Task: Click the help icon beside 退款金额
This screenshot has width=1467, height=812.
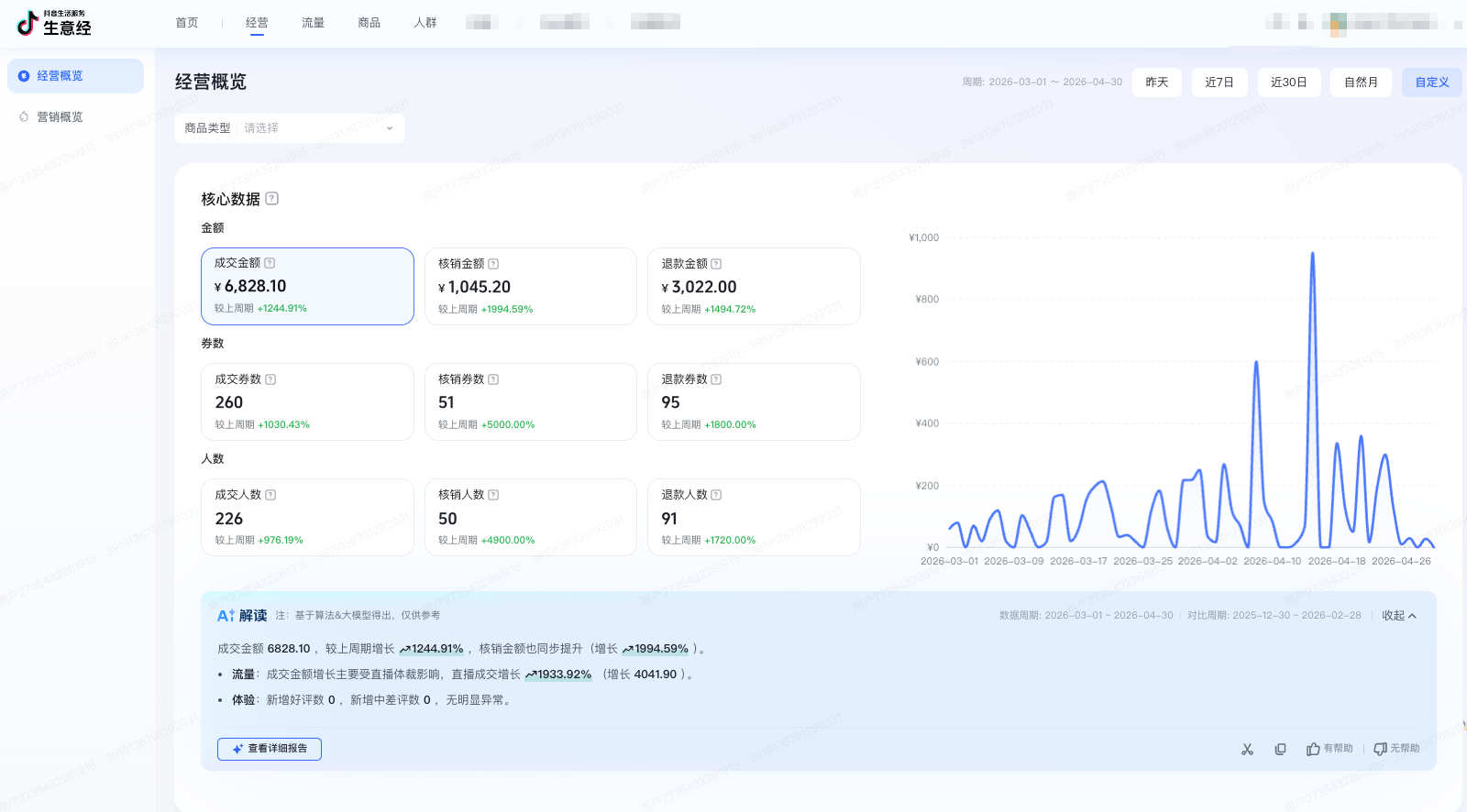Action: [716, 264]
